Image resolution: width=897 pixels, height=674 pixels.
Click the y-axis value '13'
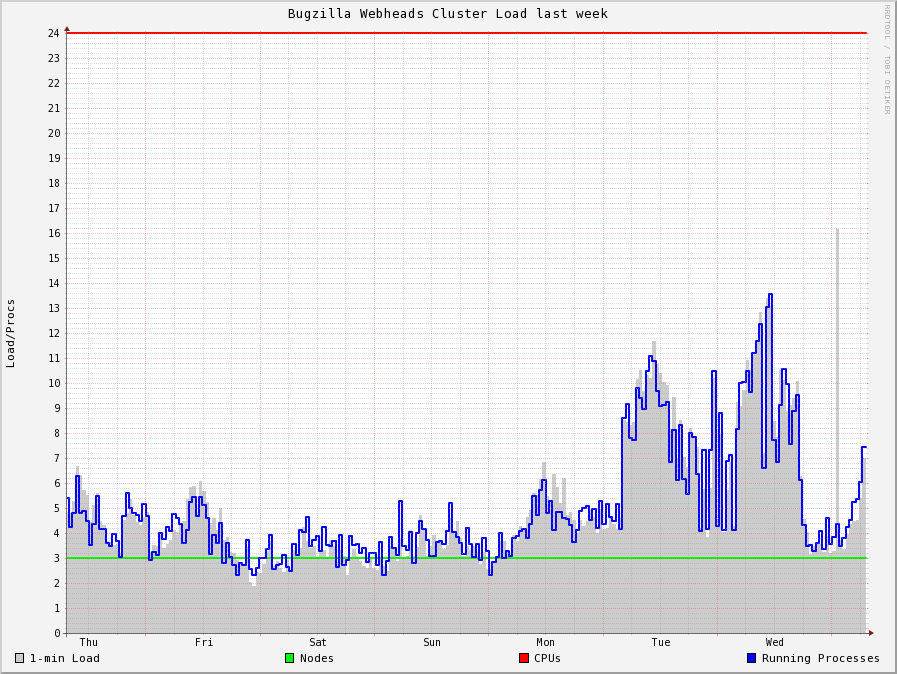click(54, 308)
